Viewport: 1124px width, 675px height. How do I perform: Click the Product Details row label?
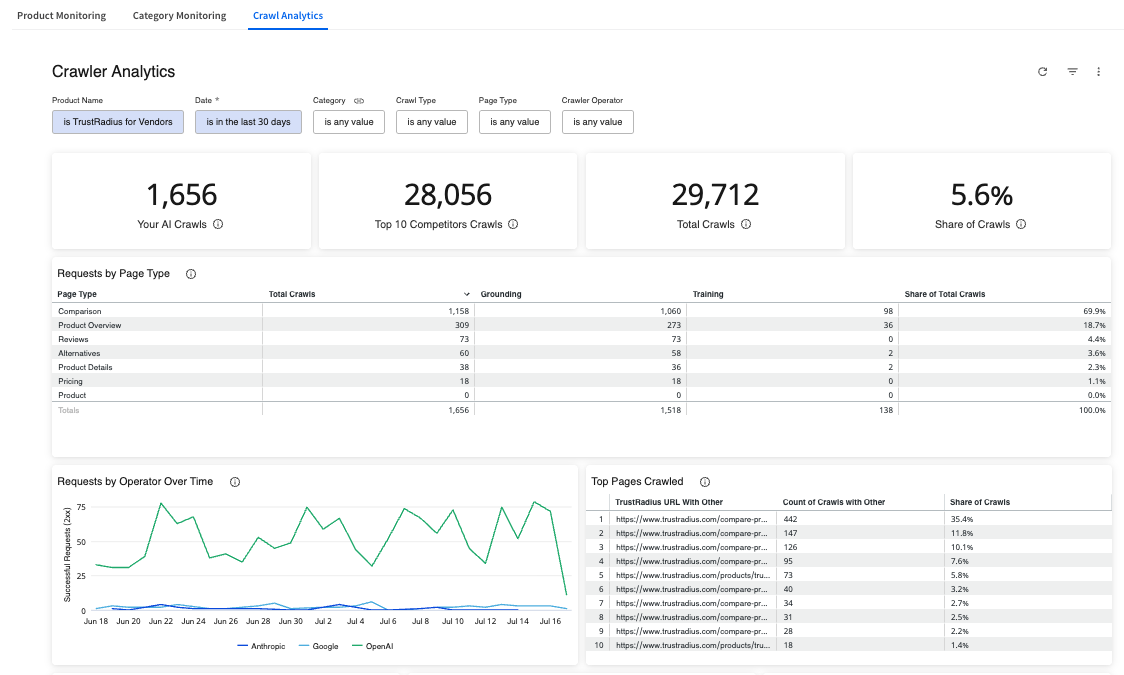coord(85,368)
